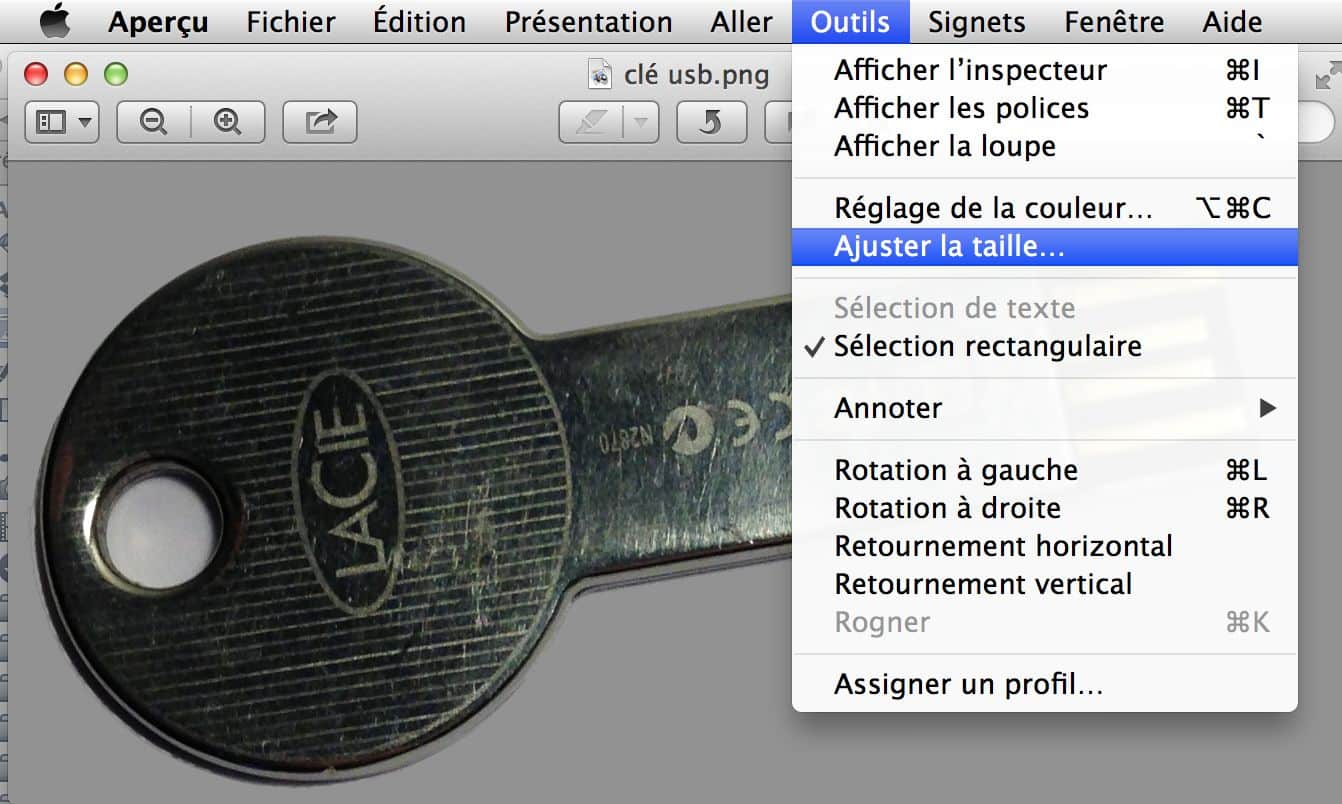Open the Aller menu
This screenshot has width=1342, height=804.
[741, 22]
